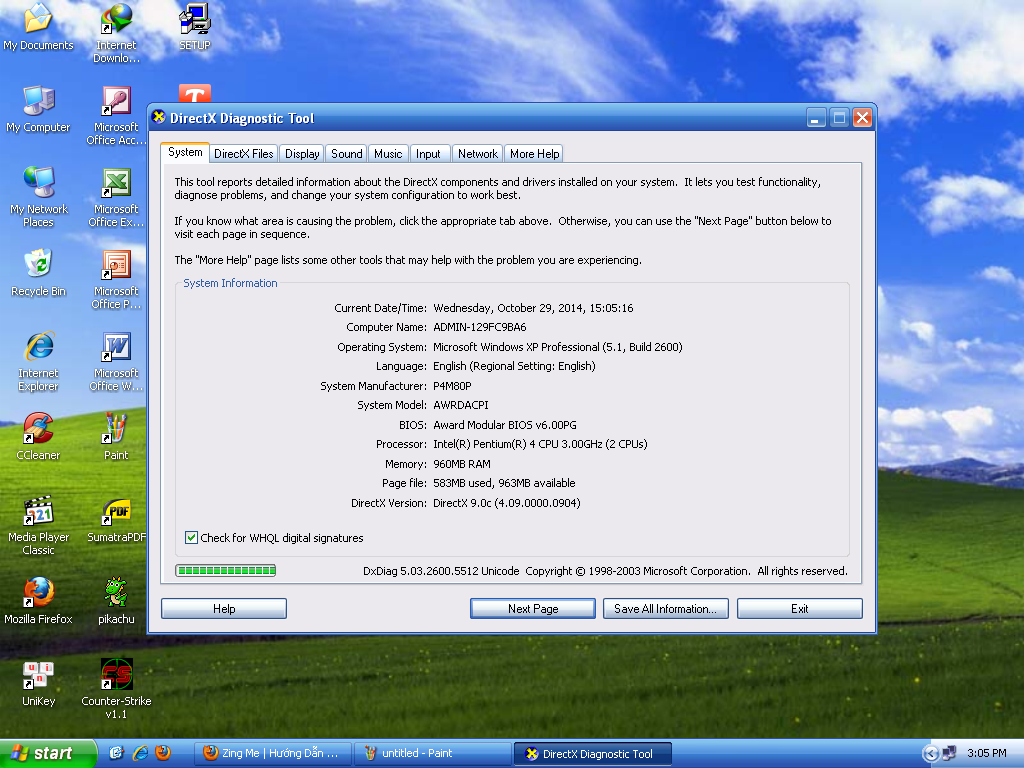Expand hidden system tray icons arrow

pos(931,754)
